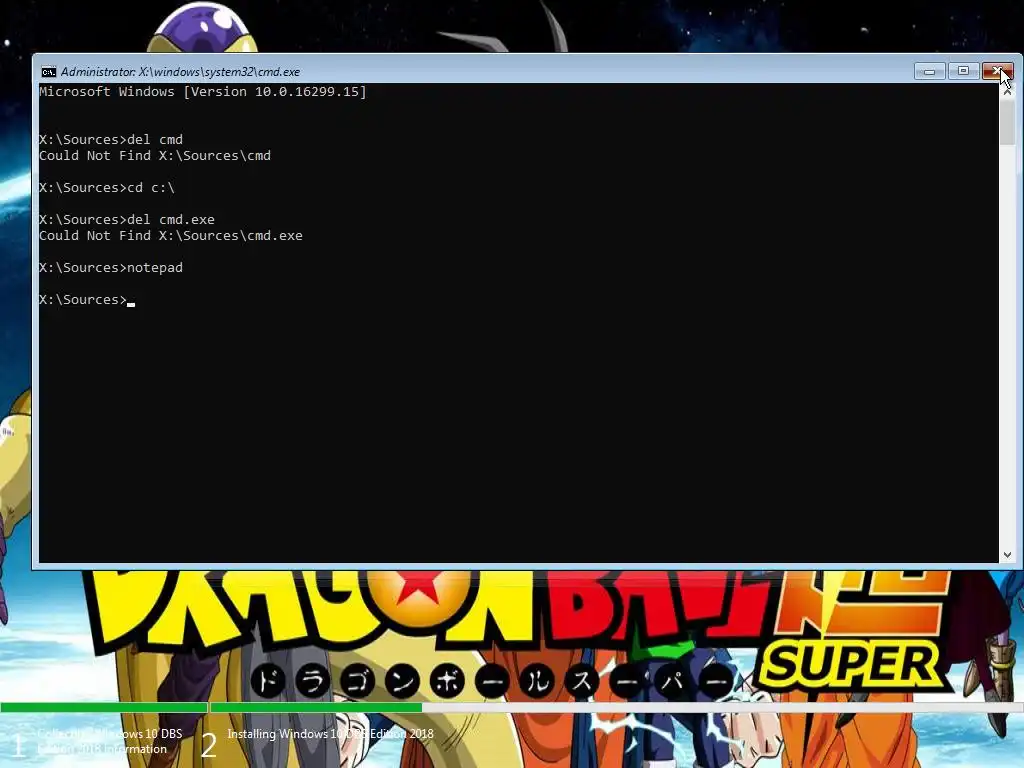Click the green setup progress bar for step 2

(x=316, y=707)
